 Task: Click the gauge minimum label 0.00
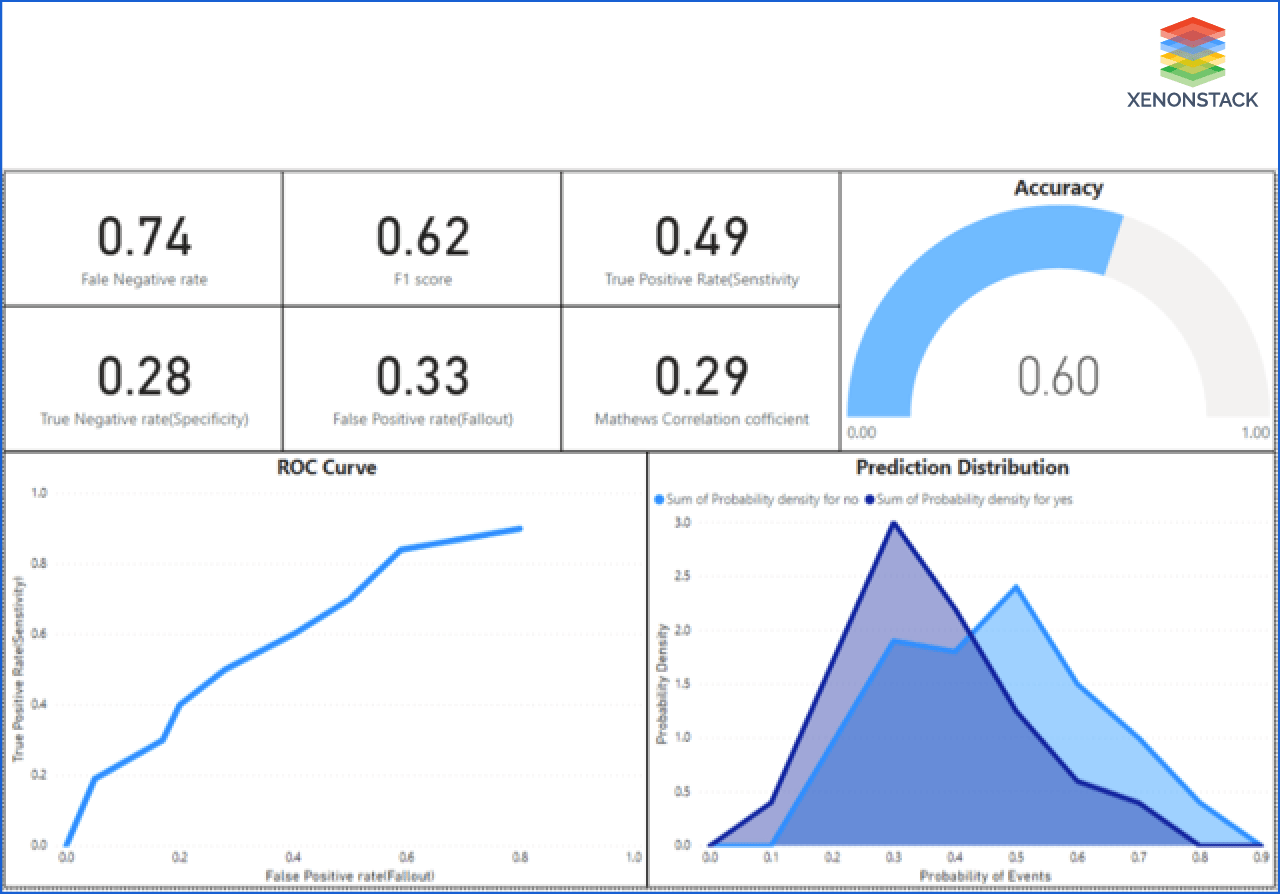(x=860, y=433)
